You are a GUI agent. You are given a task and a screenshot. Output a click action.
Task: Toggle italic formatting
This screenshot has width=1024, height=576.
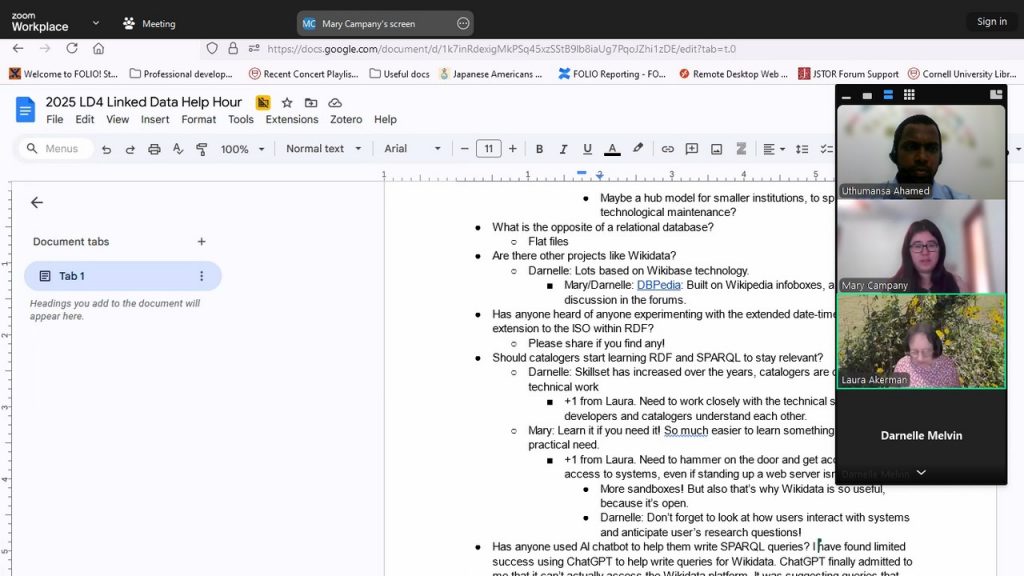563,149
